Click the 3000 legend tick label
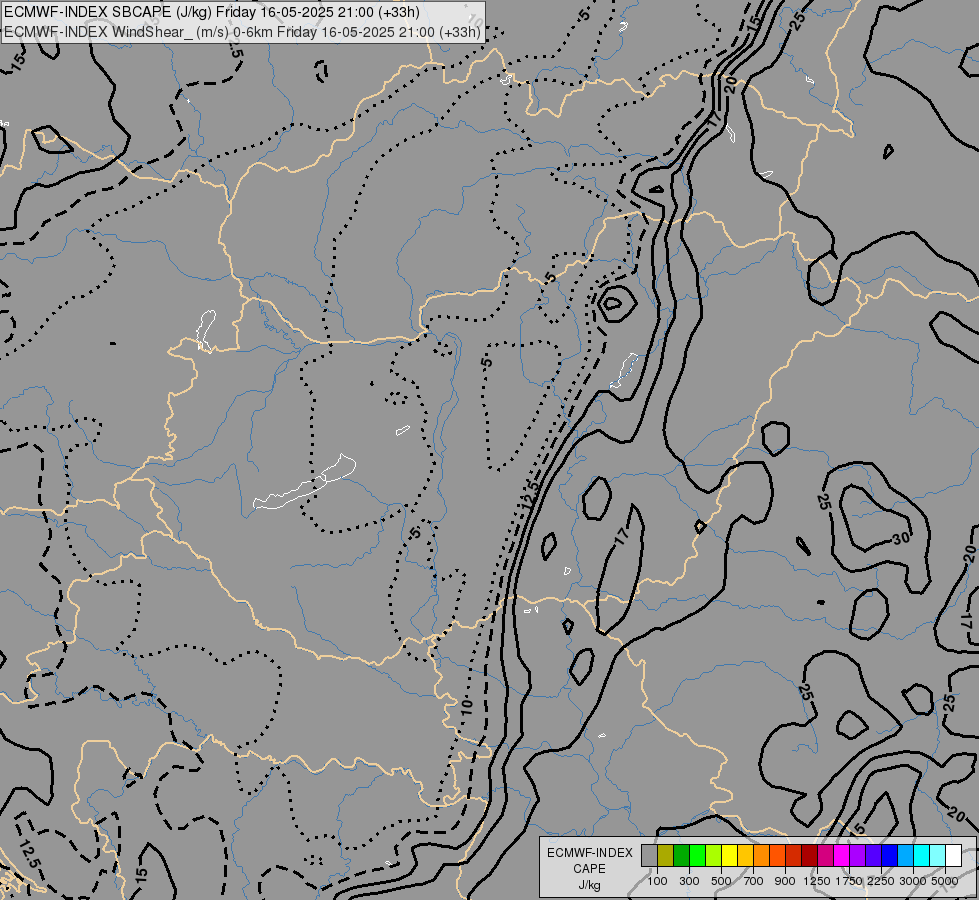Screen dimensions: 979x900 coord(913,881)
